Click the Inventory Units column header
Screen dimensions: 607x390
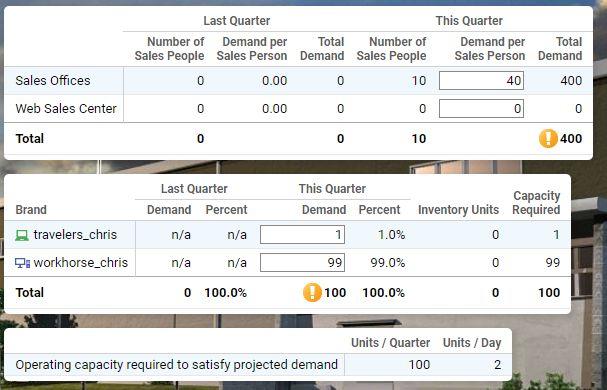coord(458,210)
